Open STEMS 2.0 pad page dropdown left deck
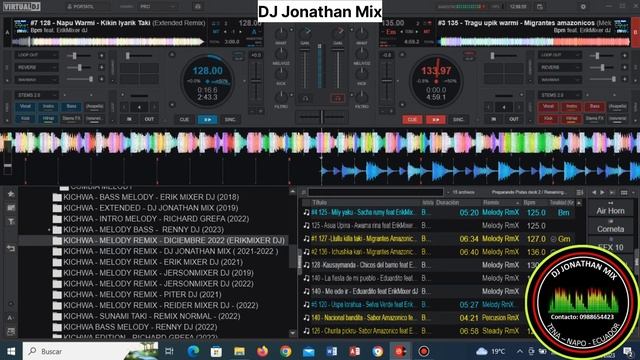The height and width of the screenshot is (360, 640). (x=37, y=95)
